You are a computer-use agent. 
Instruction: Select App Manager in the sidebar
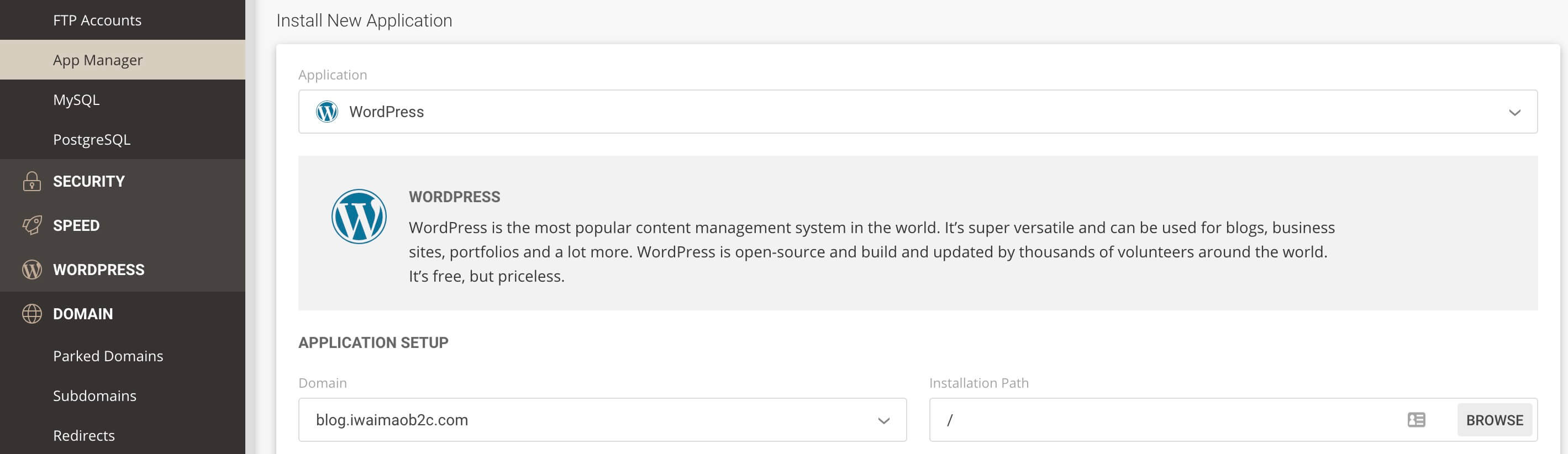click(97, 60)
